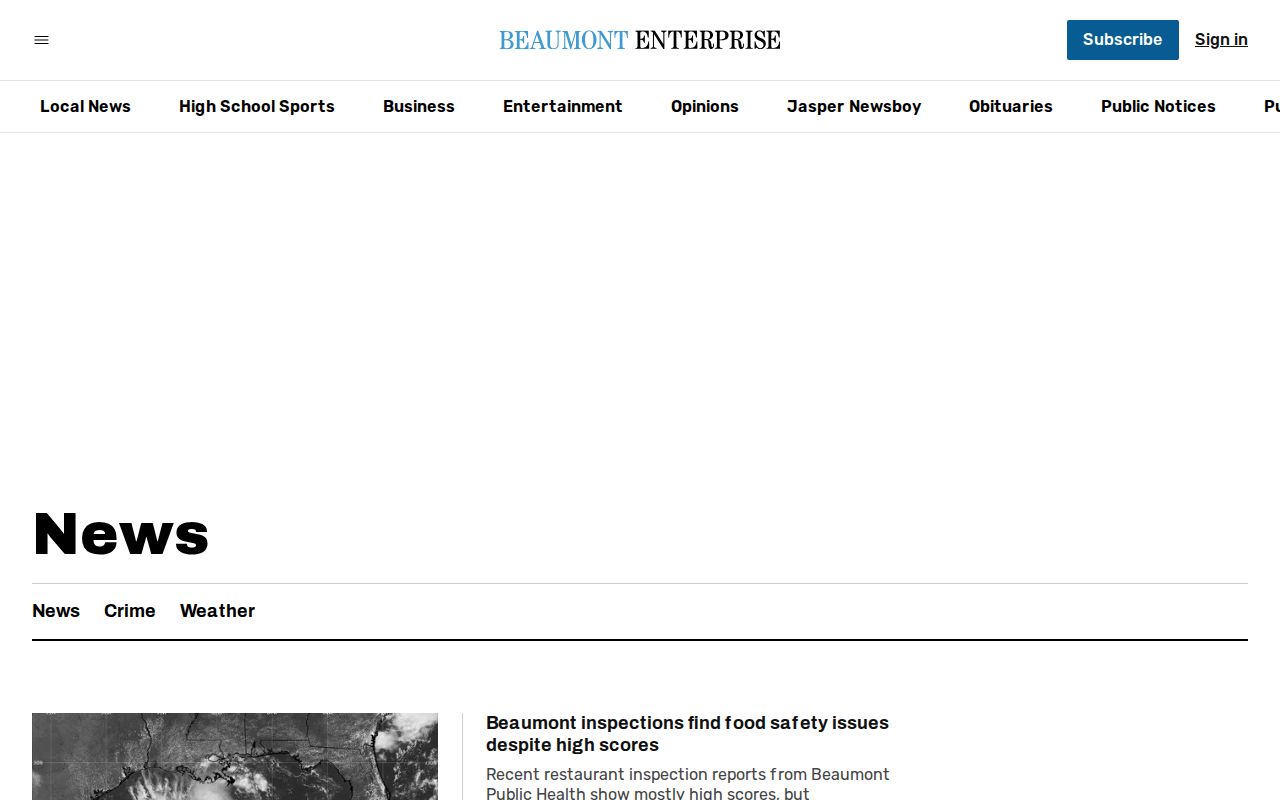
Task: Open the hamburger menu icon
Action: tap(41, 40)
